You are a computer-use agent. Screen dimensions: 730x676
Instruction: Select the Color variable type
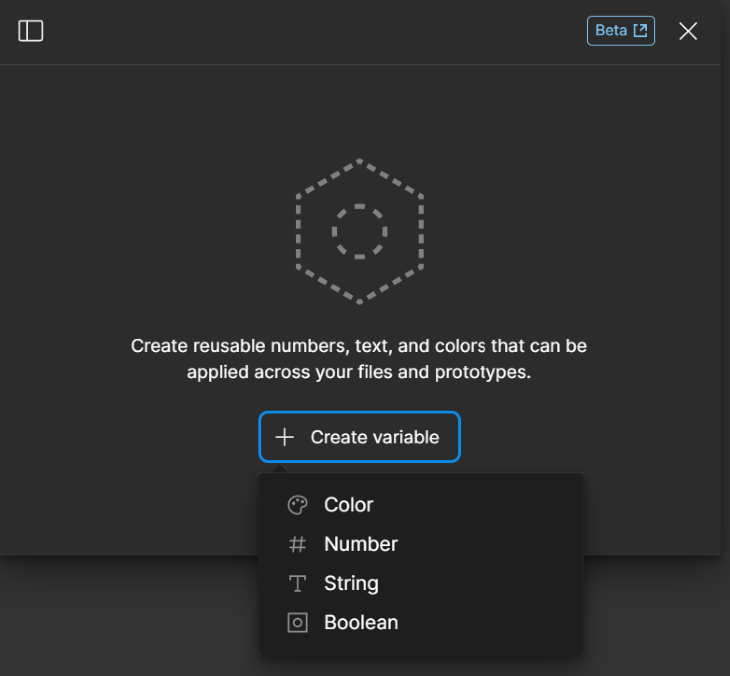[348, 505]
